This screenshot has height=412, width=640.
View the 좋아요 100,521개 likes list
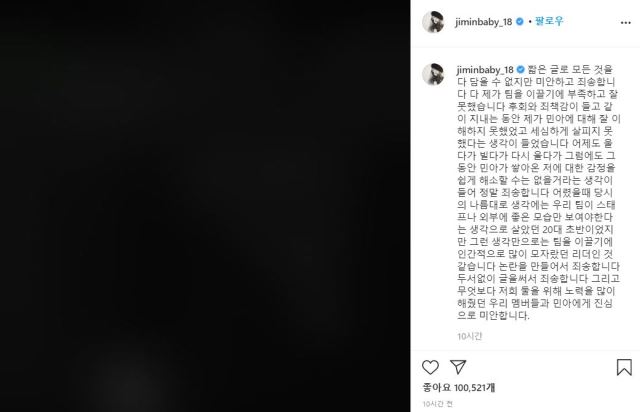tap(459, 387)
